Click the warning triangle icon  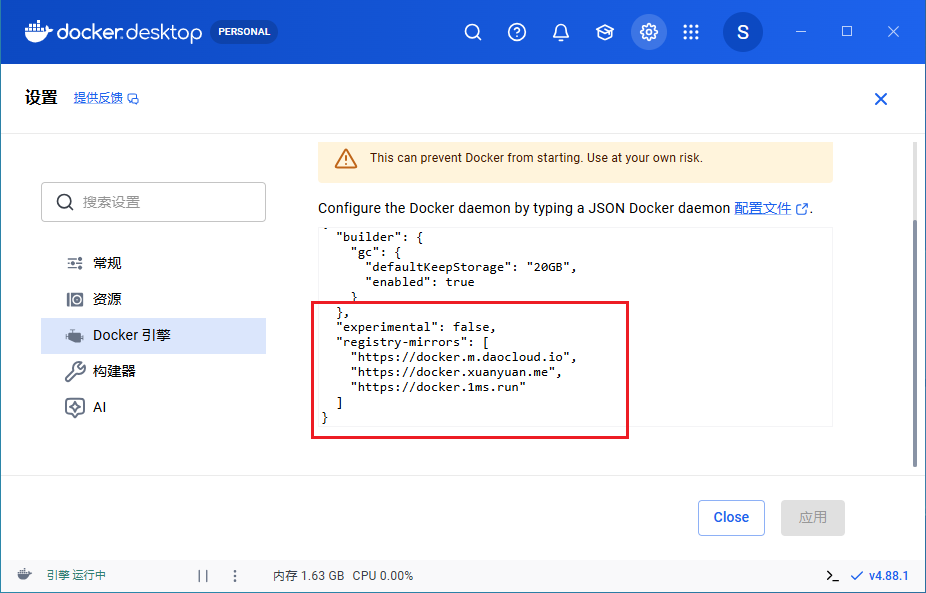coord(345,159)
